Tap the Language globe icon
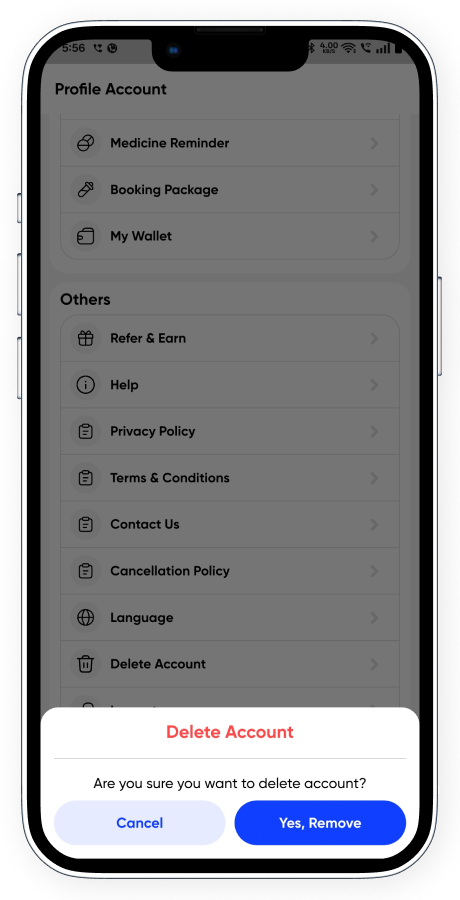460x900 pixels. click(86, 618)
